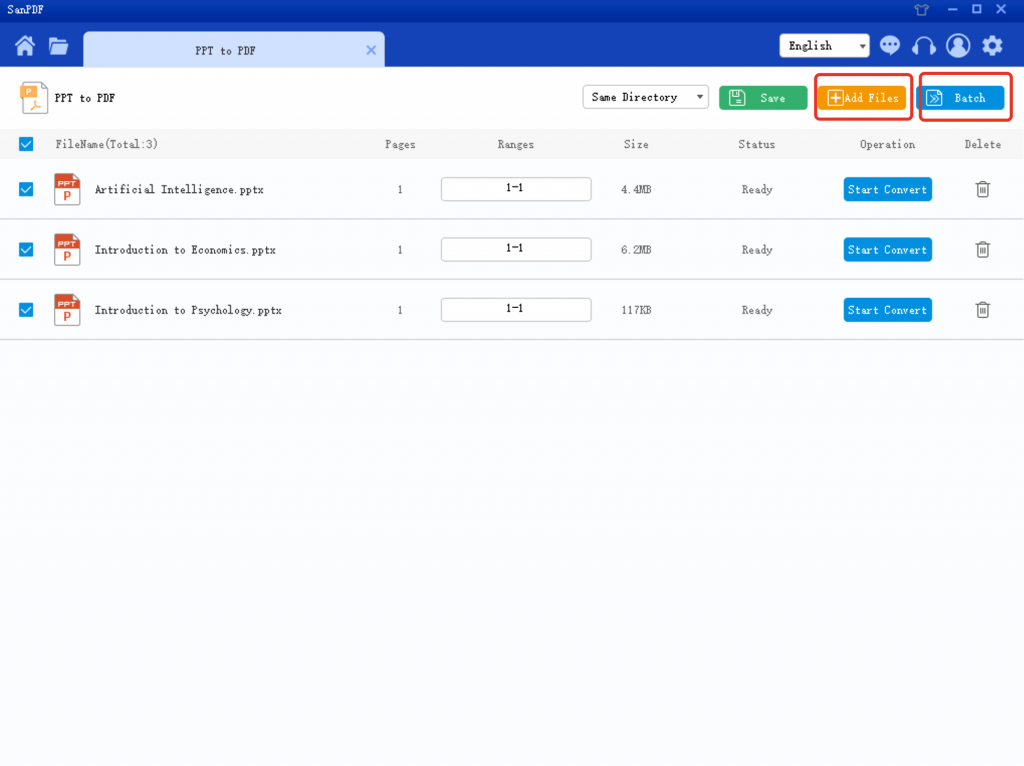
Task: Click the range field for Introduction to Psychology.pptx
Action: (516, 309)
